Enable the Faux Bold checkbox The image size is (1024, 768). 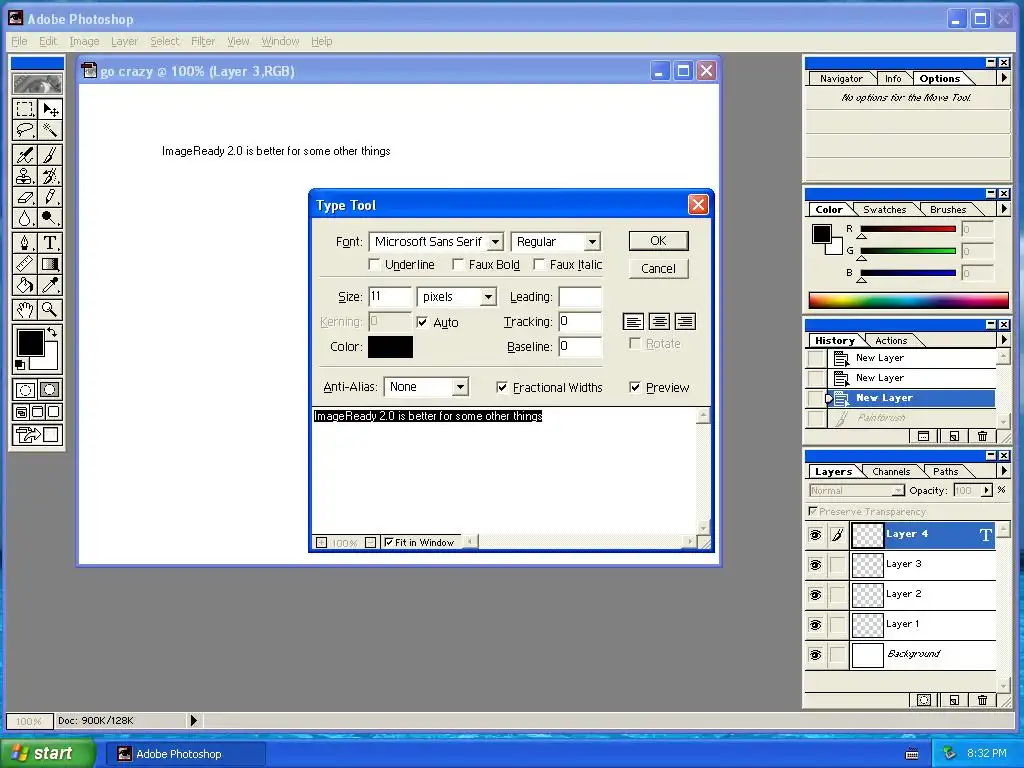coord(458,264)
